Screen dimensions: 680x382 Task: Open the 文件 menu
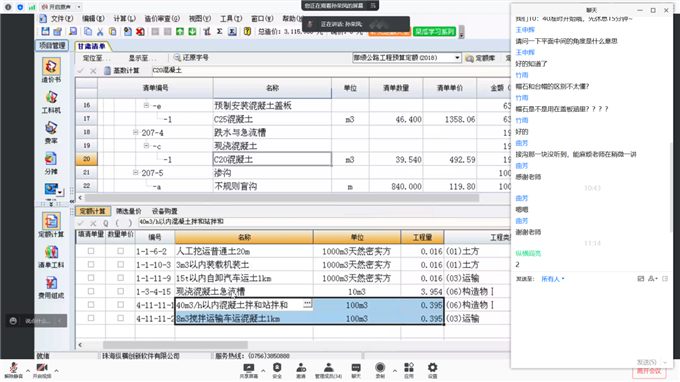(62, 19)
